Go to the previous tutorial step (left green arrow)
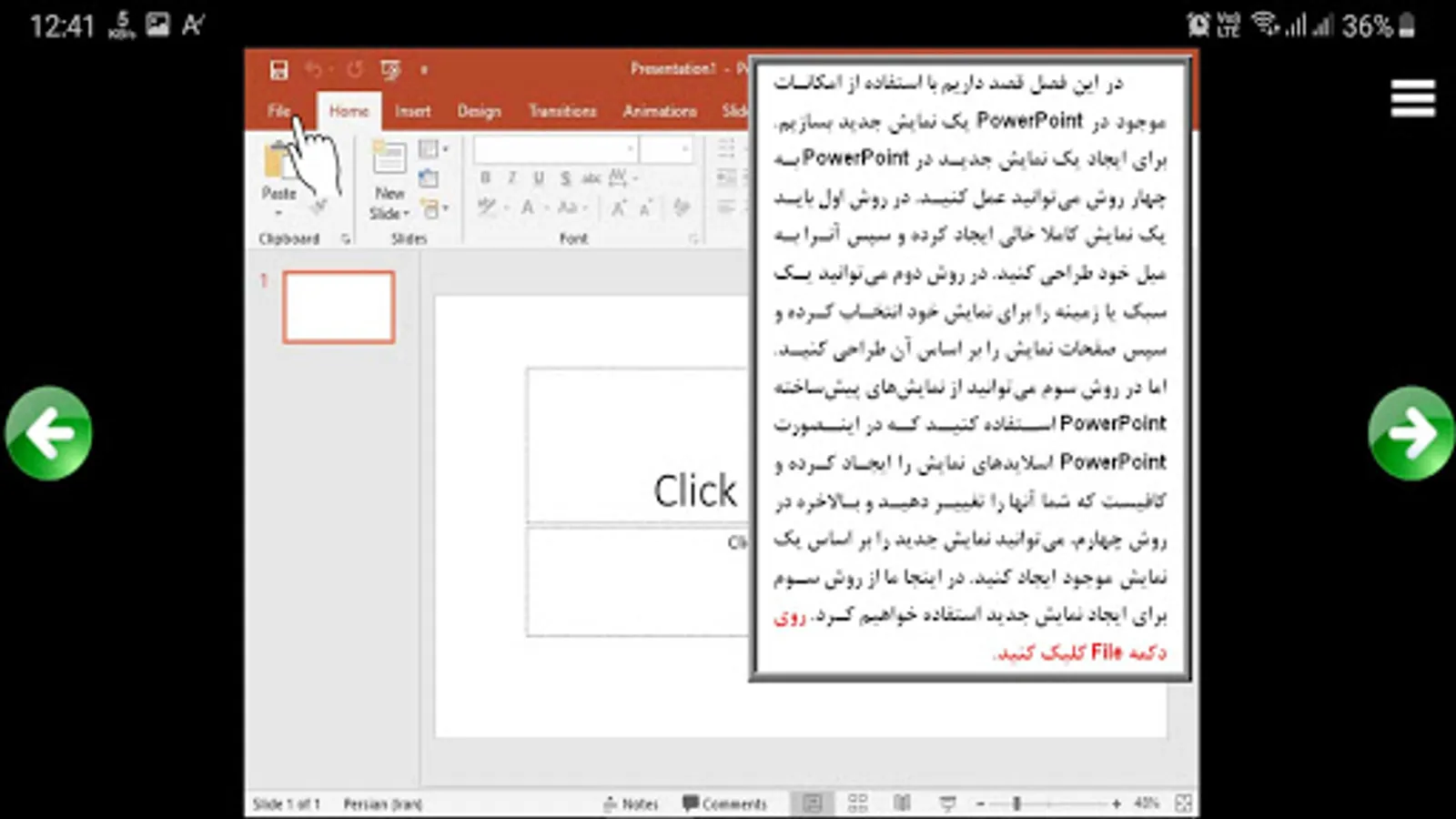 [48, 433]
